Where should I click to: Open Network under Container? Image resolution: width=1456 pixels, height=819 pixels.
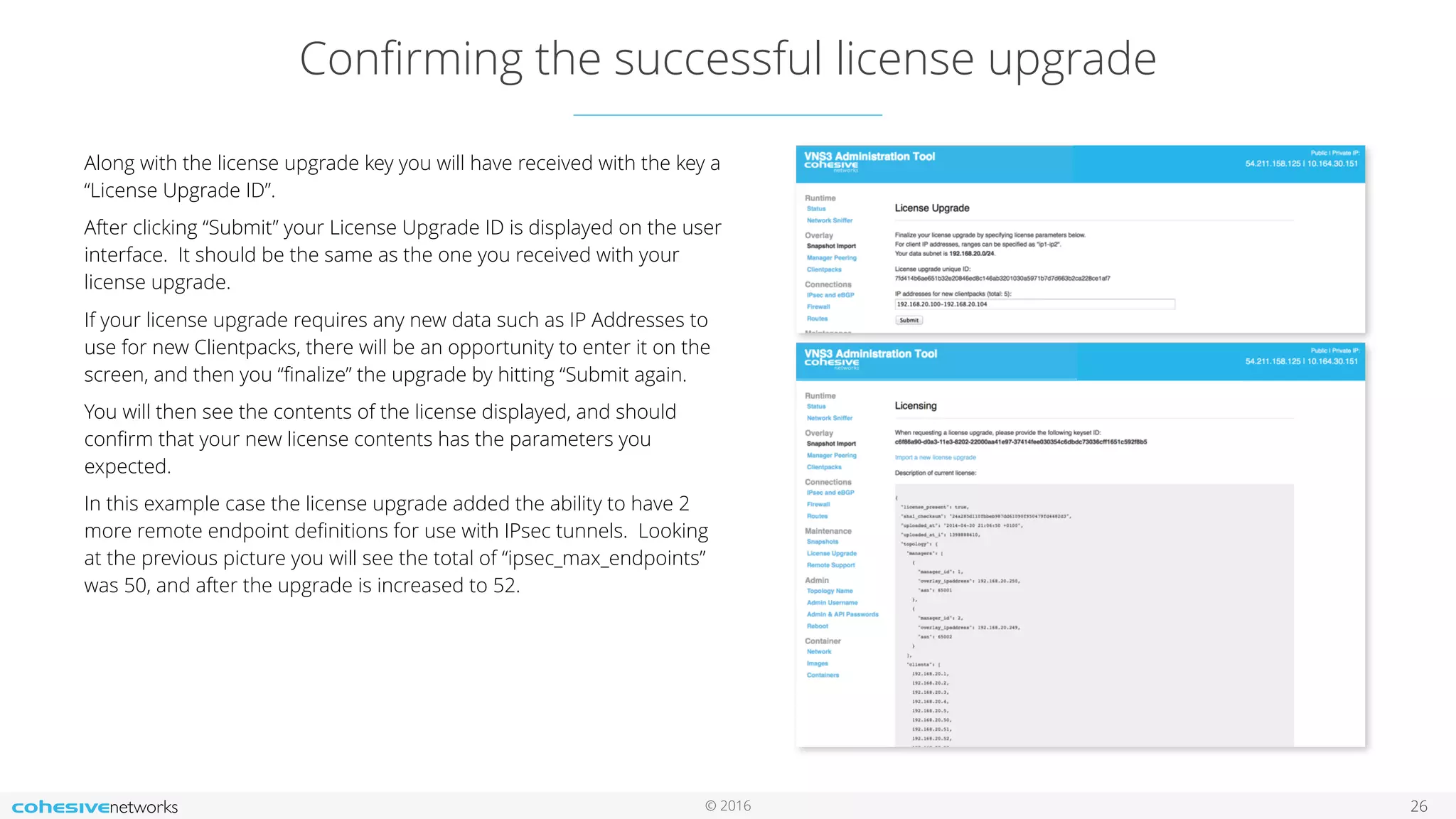[x=819, y=652]
